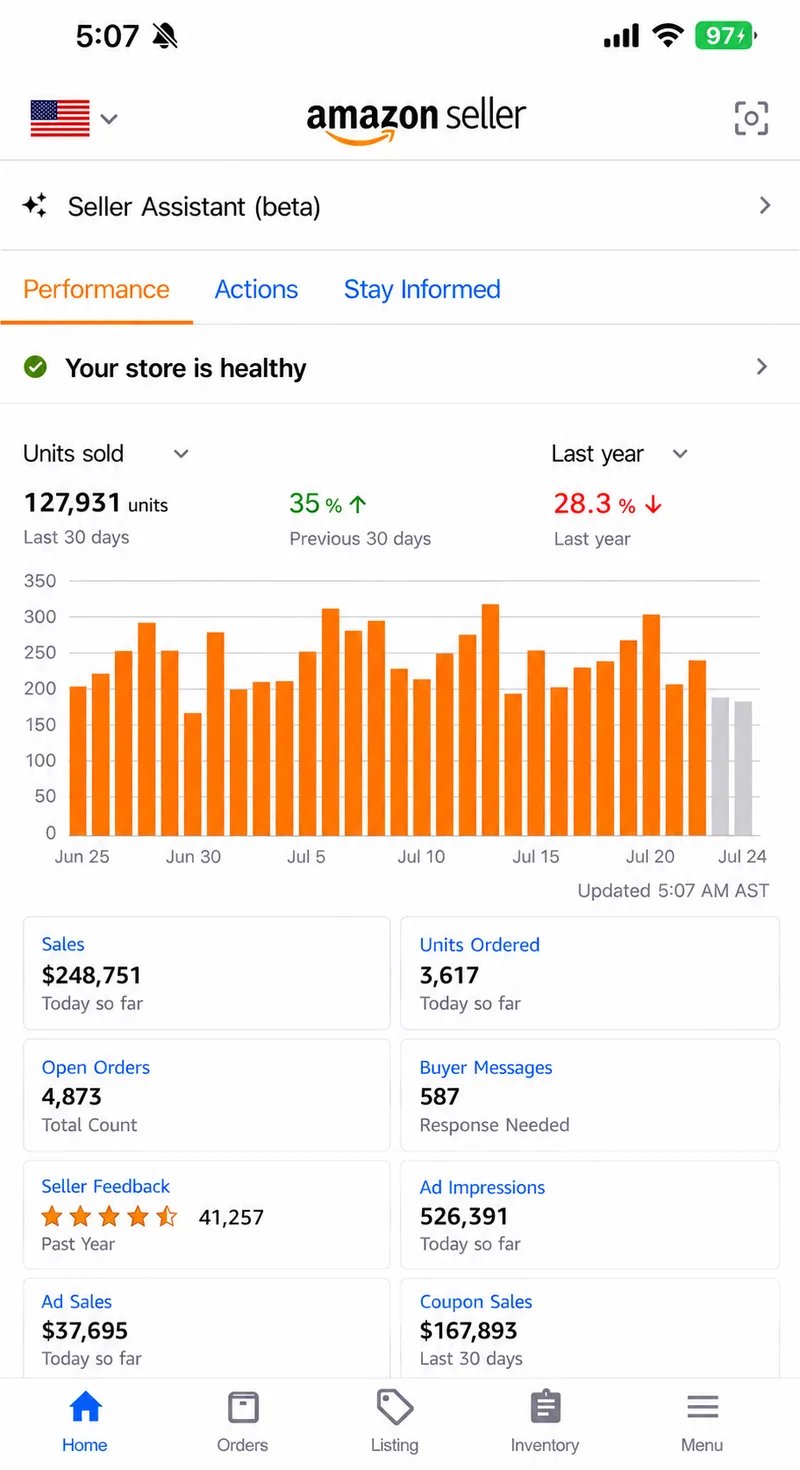Image resolution: width=800 pixels, height=1470 pixels.
Task: Tap the 5:07 status bar clock
Action: pos(107,37)
